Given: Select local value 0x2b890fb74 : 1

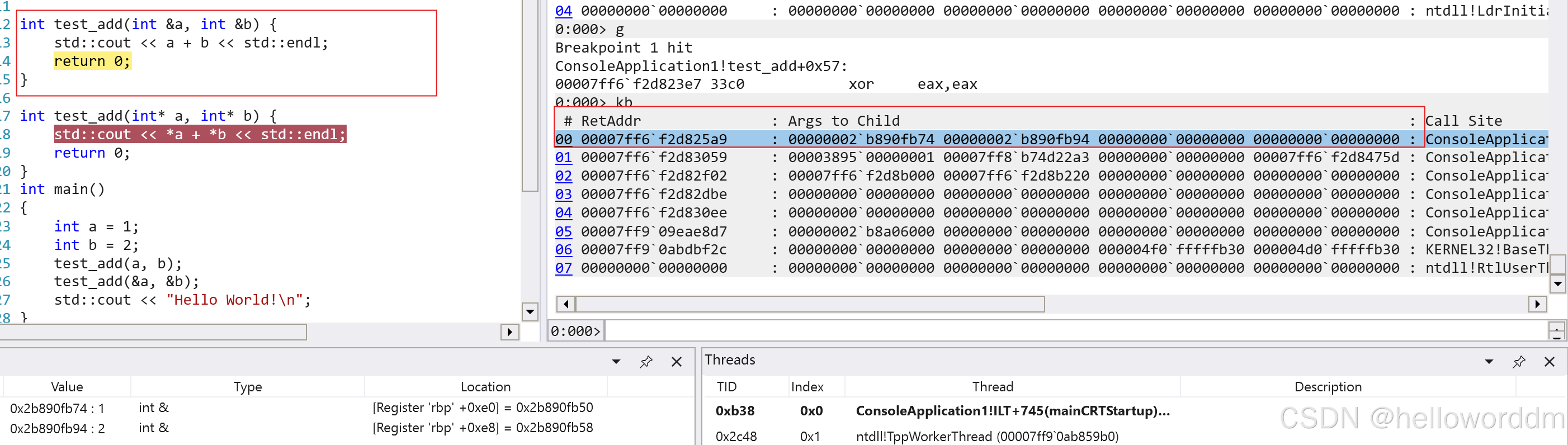Looking at the screenshot, I should pos(57,409).
